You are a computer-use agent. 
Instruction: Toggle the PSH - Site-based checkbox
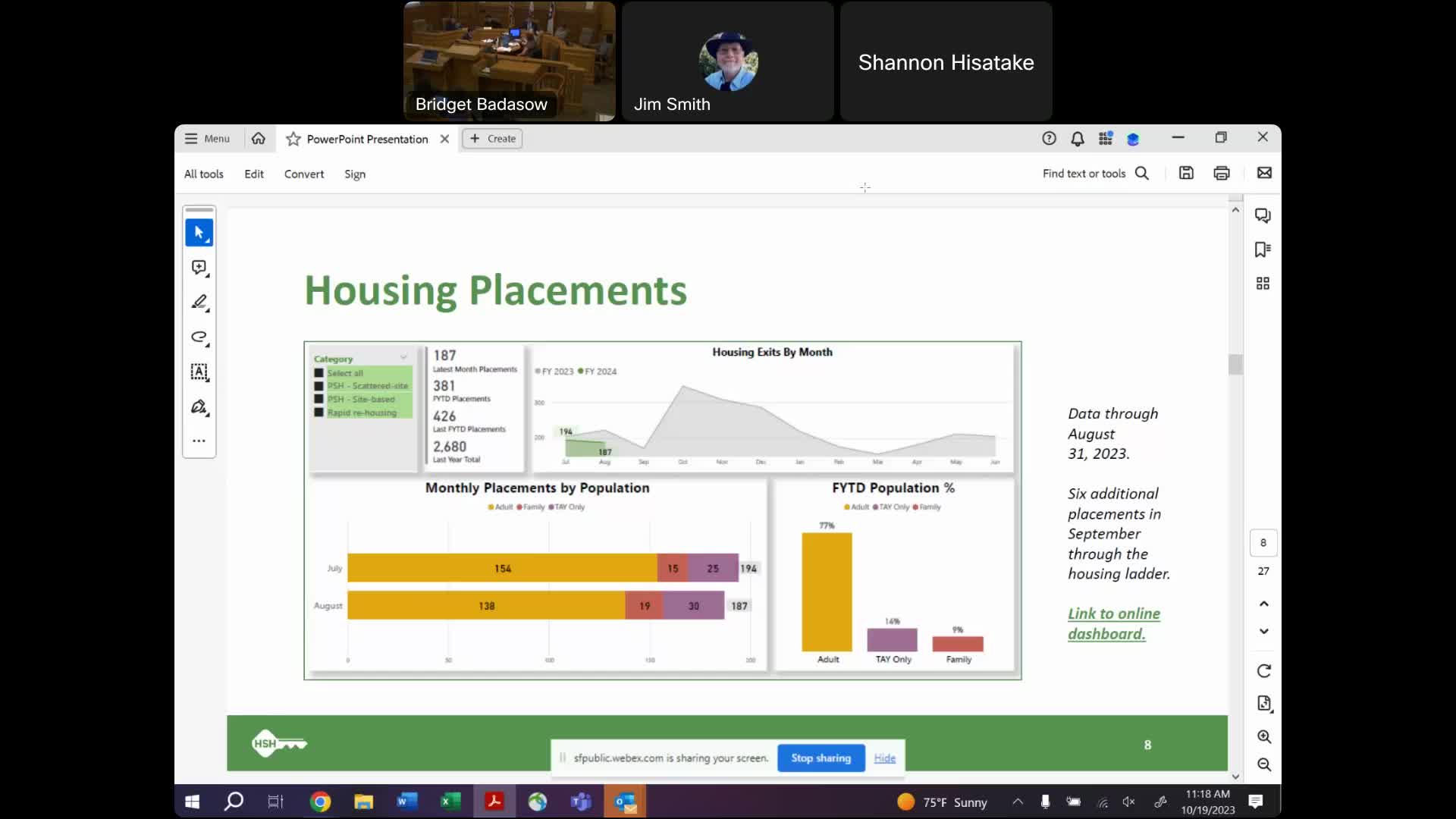click(x=318, y=400)
